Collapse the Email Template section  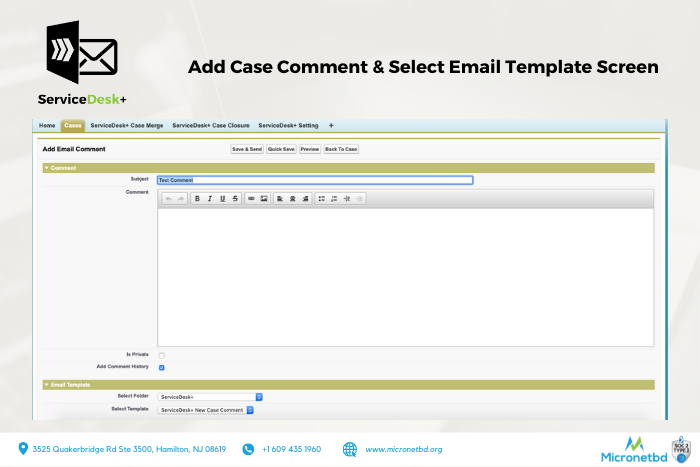[x=46, y=384]
